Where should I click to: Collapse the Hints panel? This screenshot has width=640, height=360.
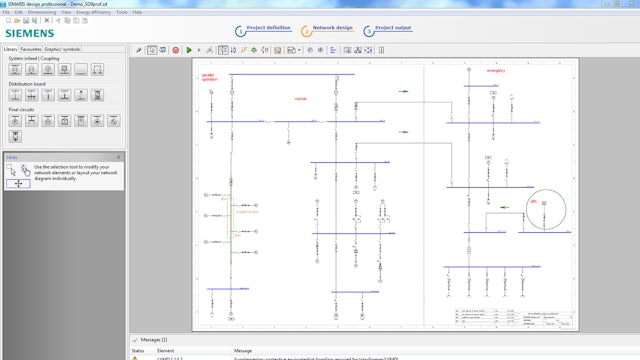[119, 157]
